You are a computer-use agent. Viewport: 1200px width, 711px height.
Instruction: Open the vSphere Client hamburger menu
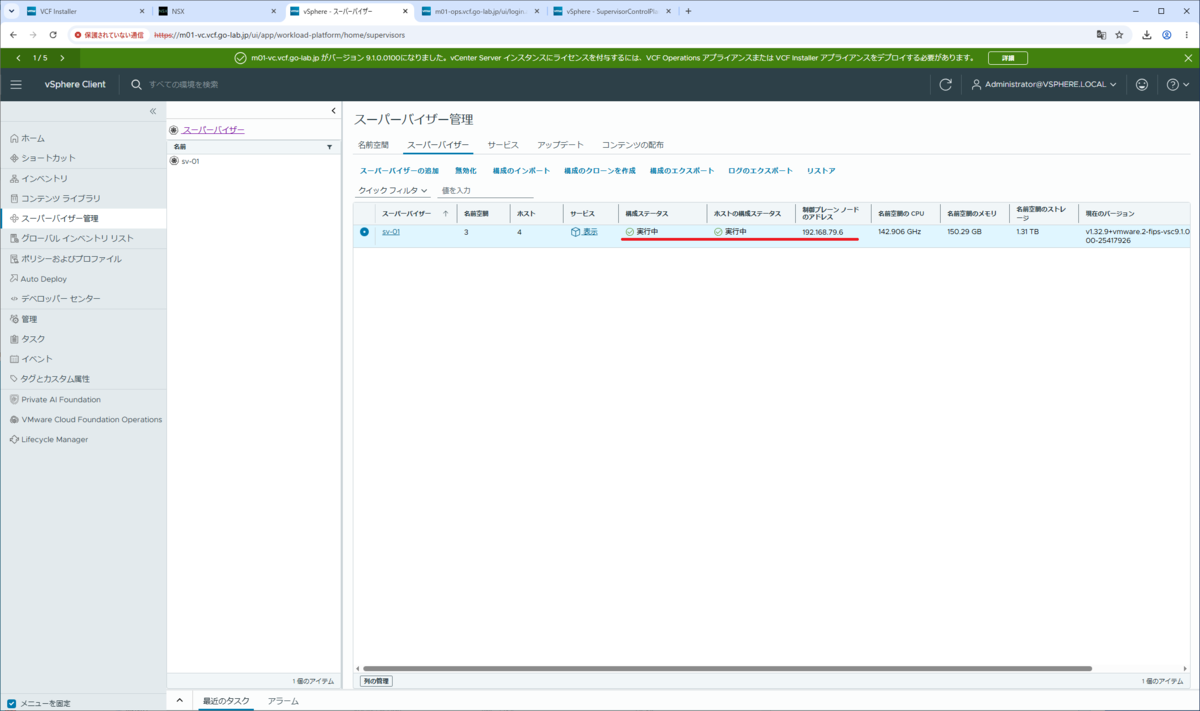tap(16, 85)
